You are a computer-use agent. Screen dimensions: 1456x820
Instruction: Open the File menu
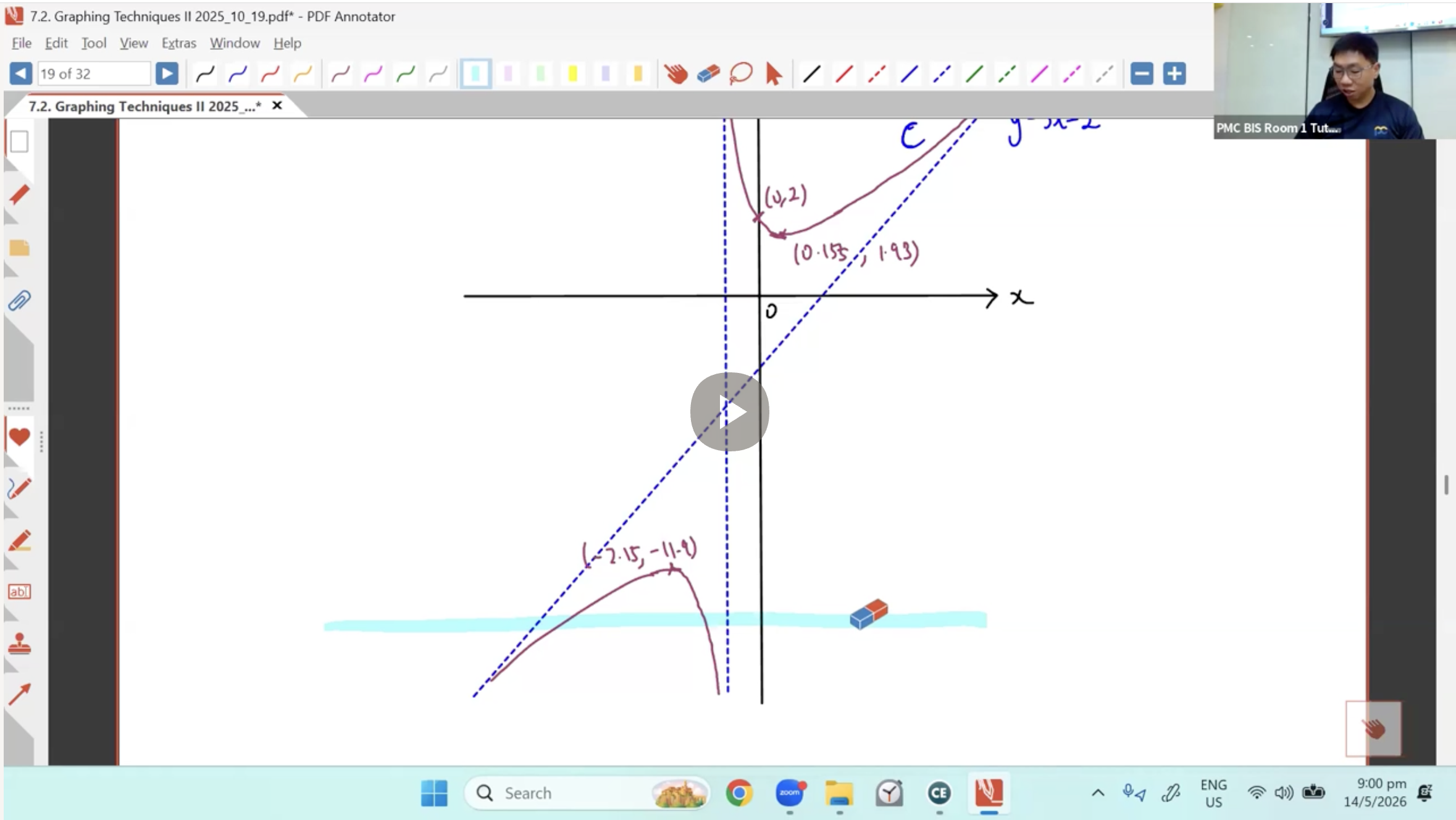click(22, 43)
